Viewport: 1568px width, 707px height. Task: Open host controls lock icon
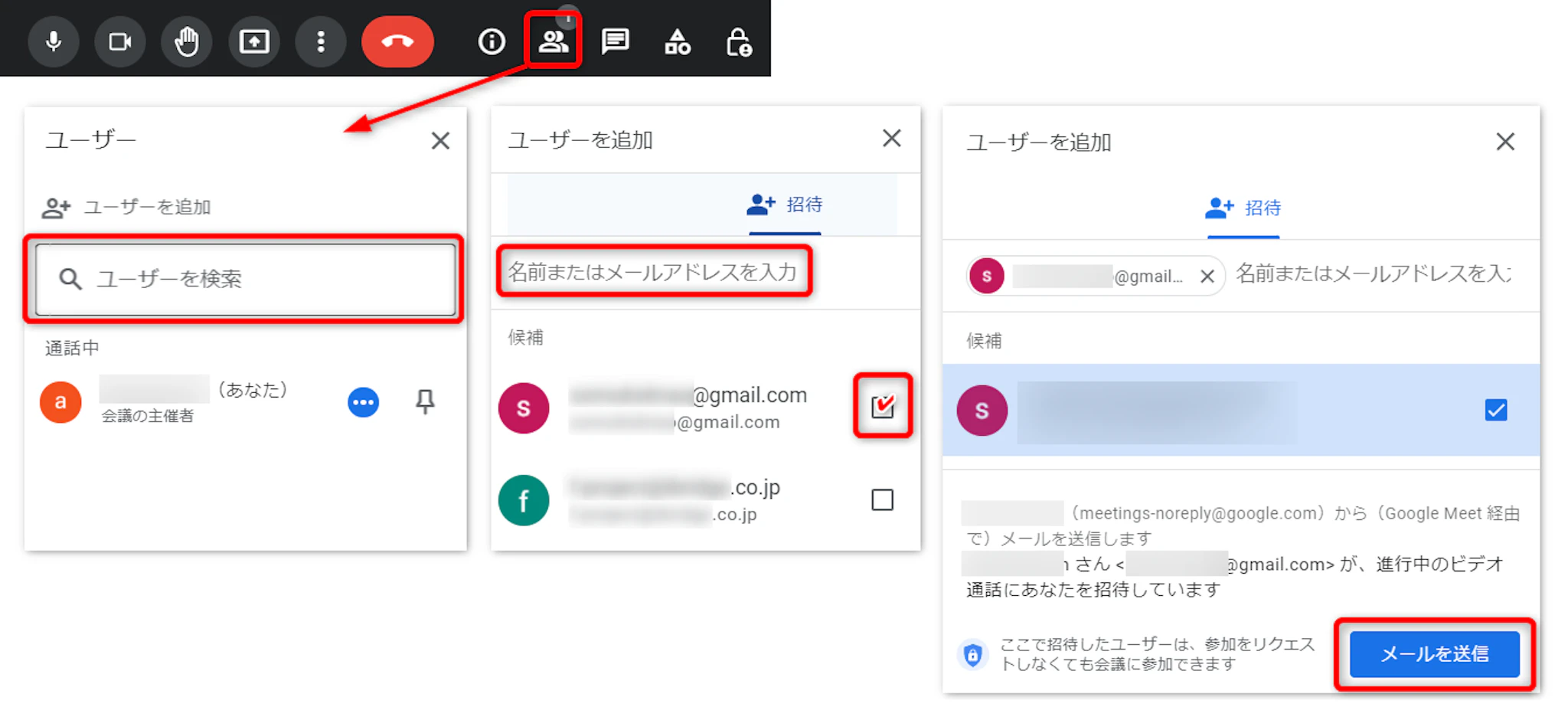coord(738,42)
